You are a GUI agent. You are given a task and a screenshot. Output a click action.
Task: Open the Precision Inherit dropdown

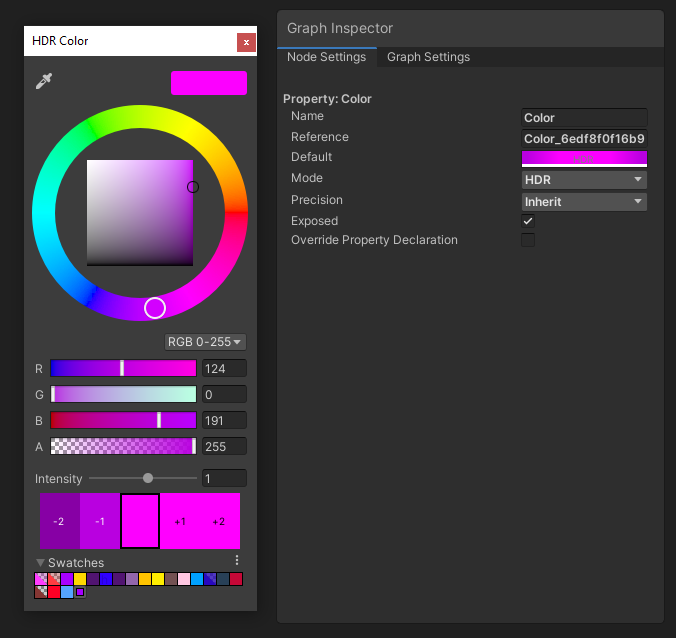pyautogui.click(x=584, y=202)
